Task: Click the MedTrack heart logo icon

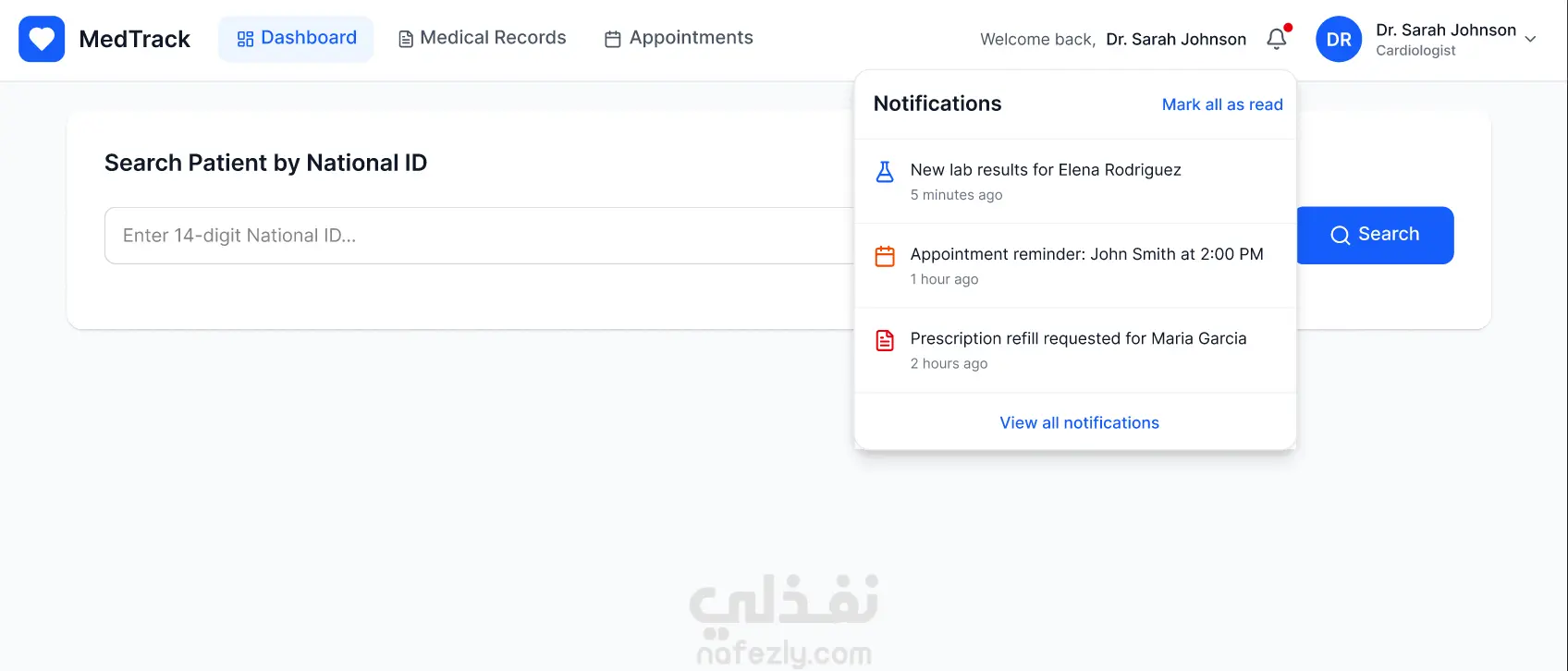Action: coord(42,39)
